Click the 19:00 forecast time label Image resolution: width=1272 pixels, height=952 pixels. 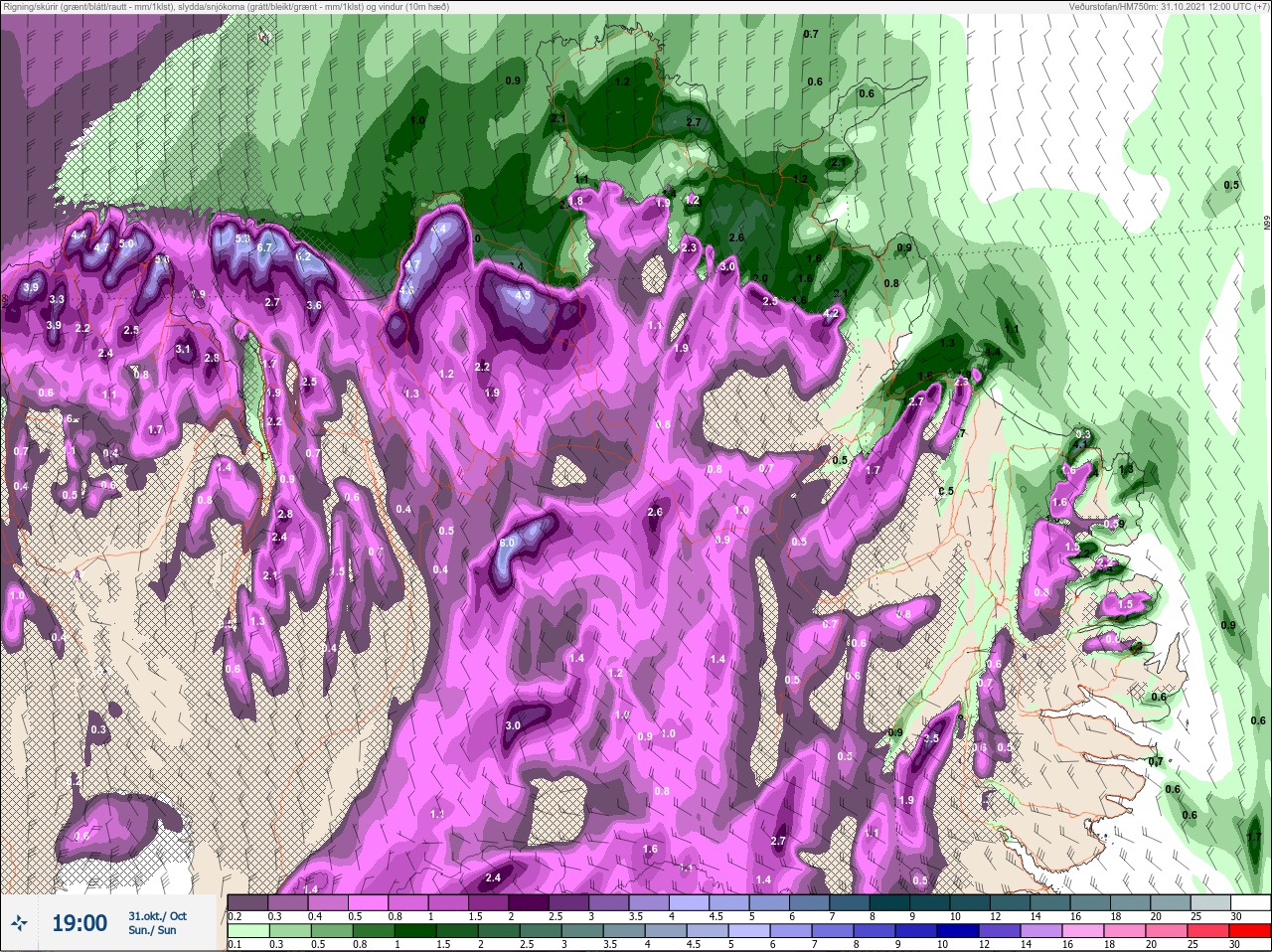(x=79, y=923)
